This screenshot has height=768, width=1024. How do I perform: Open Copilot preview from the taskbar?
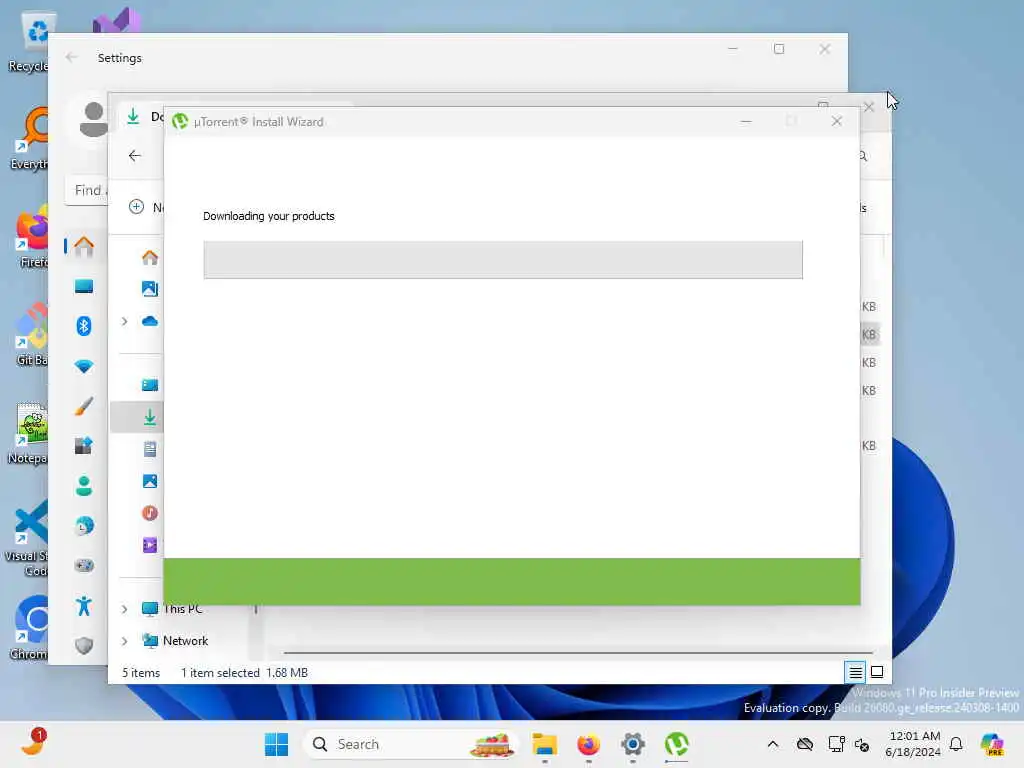click(x=992, y=744)
